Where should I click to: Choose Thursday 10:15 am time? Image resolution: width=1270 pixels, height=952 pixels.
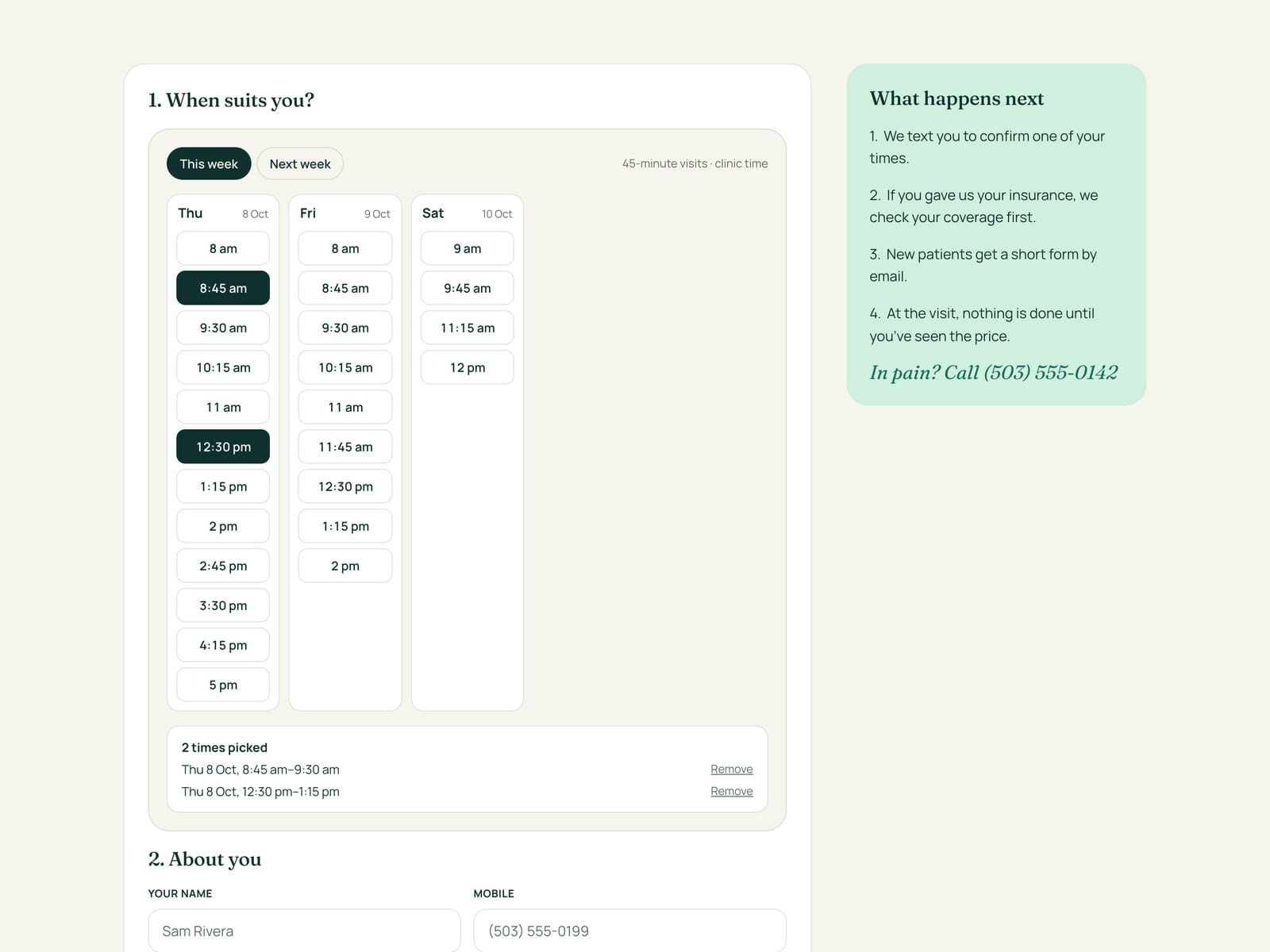click(x=223, y=367)
